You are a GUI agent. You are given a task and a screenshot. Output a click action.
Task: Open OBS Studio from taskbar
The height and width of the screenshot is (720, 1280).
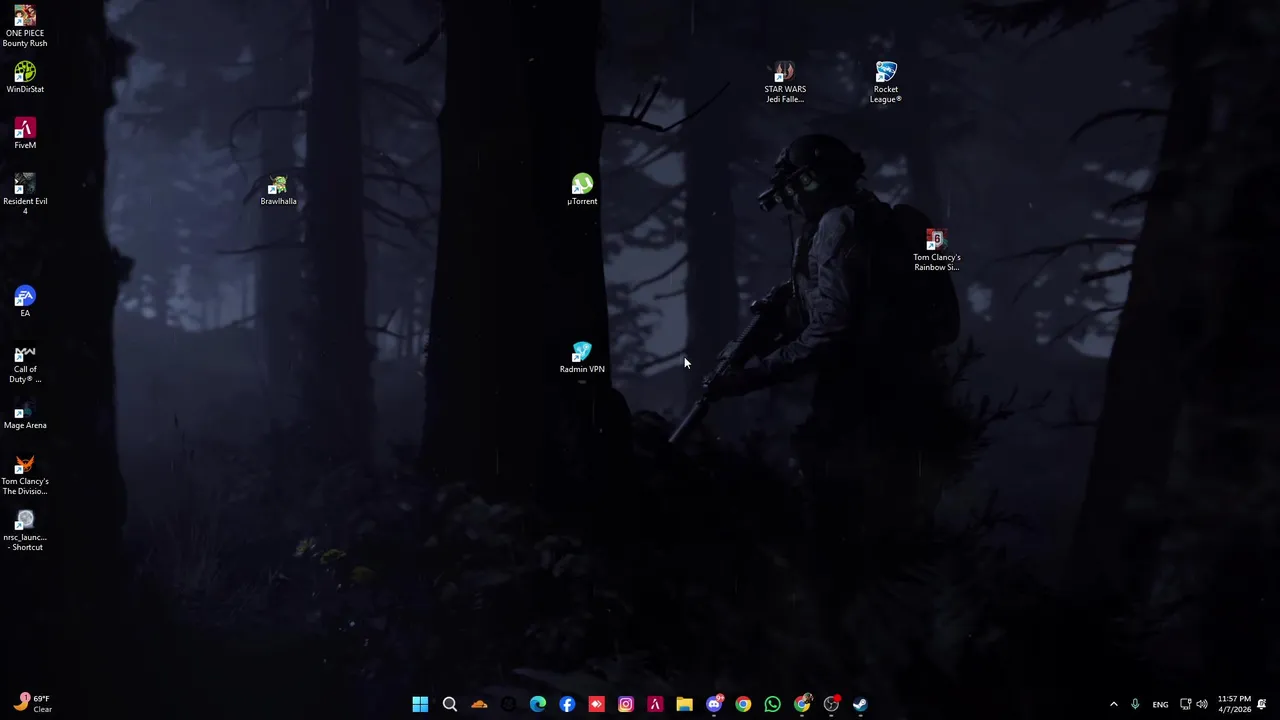tap(831, 704)
